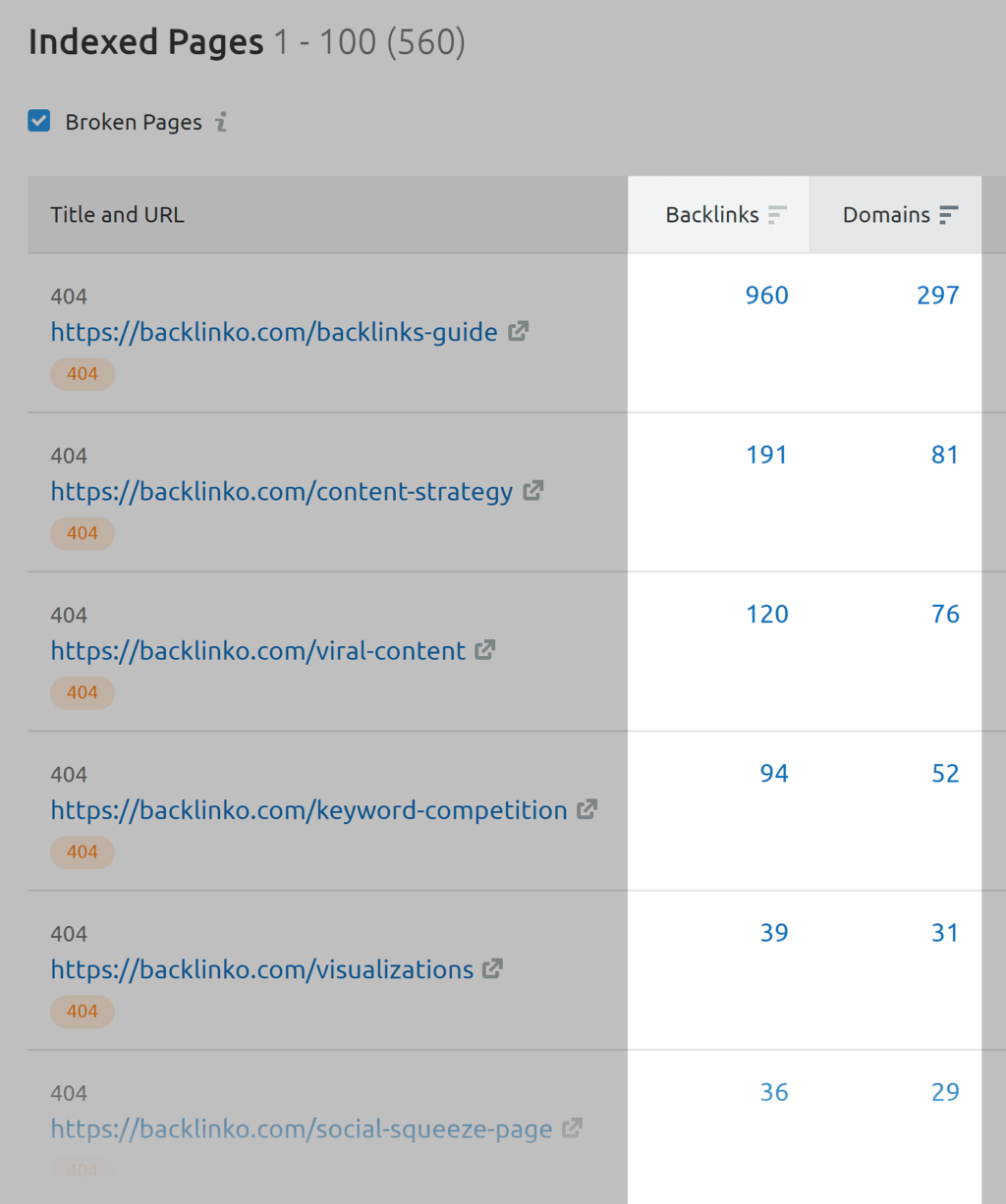Screen dimensions: 1006x1204
Task: Click the external link icon beside keyword-competition
Action: (587, 810)
